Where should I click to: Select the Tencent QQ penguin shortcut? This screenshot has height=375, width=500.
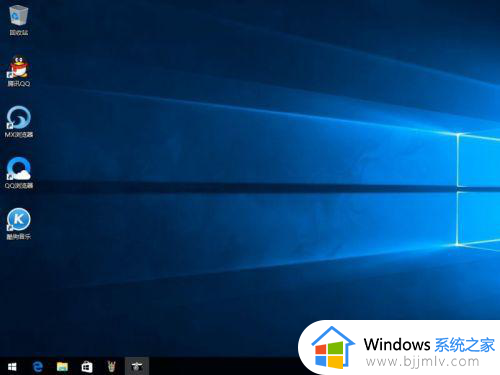[x=19, y=71]
